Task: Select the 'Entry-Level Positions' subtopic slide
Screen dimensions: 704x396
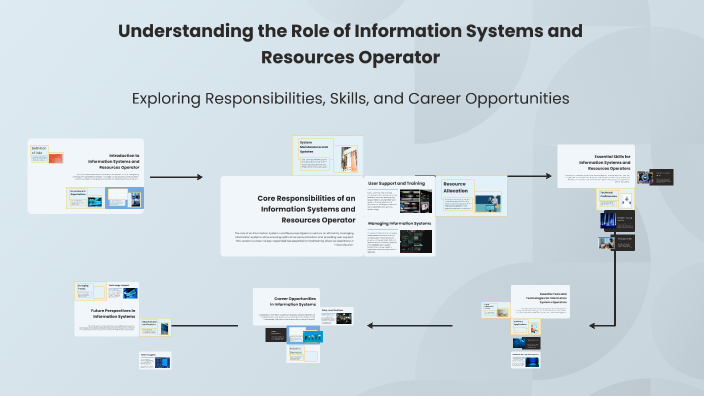Action: click(337, 316)
